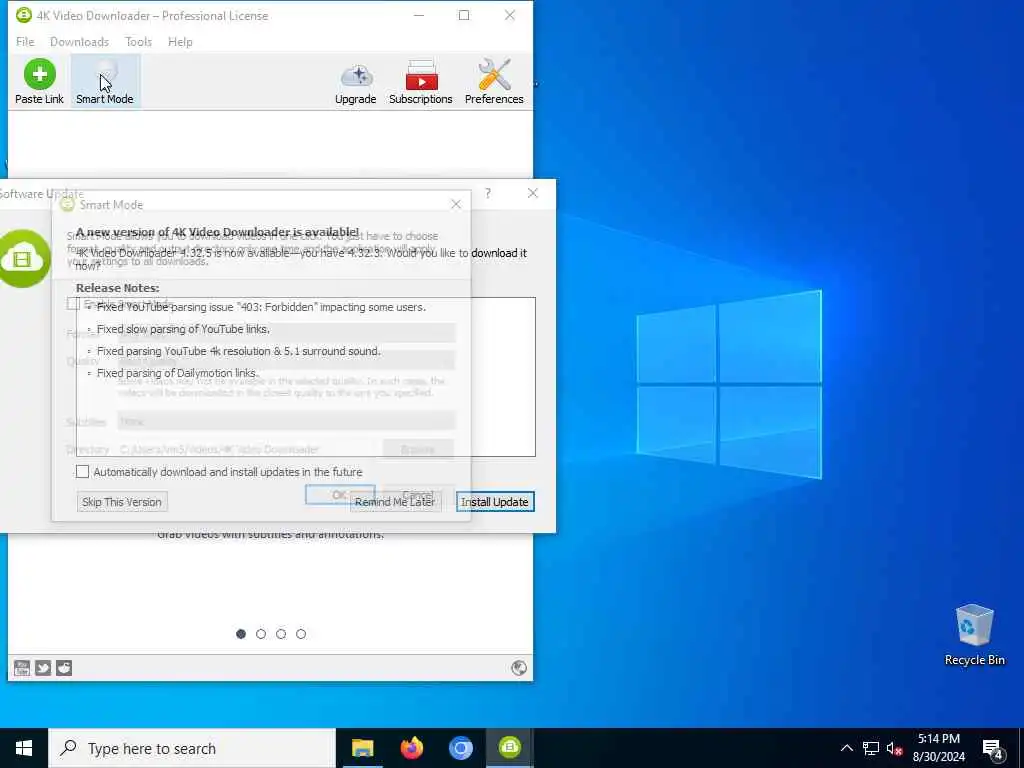
Task: Click the 4K Video Downloader logo in the update dialog
Action: [x=24, y=259]
